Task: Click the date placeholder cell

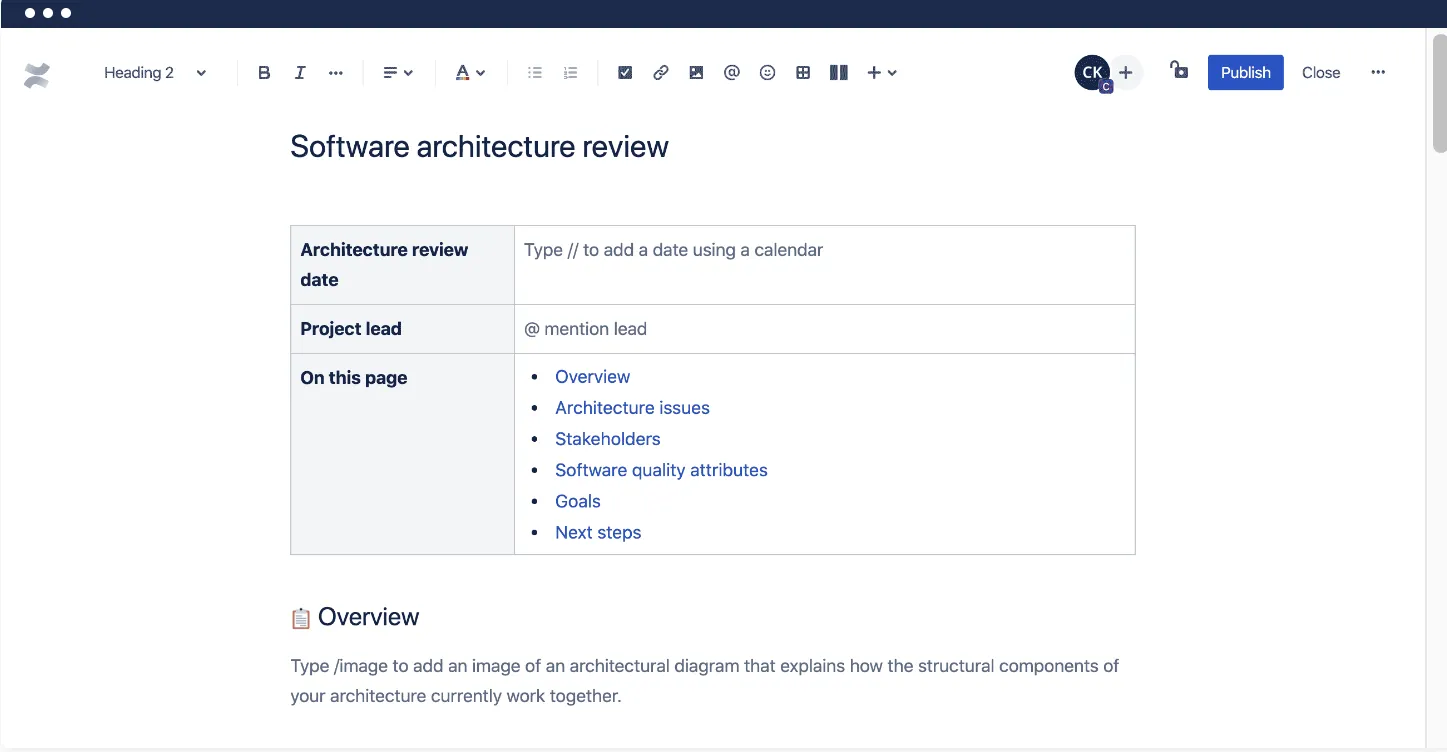Action: click(824, 265)
